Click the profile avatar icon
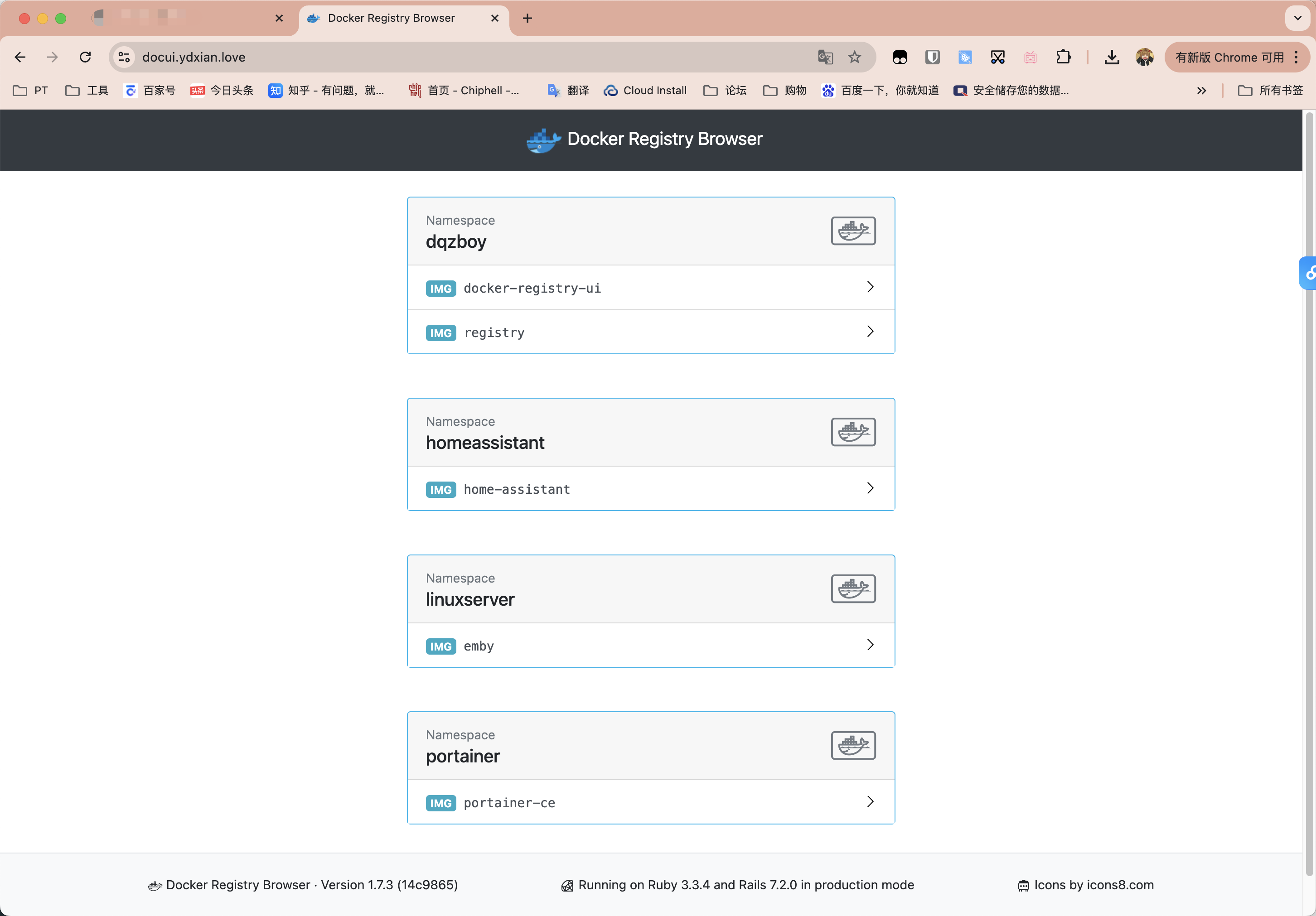1316x916 pixels. (1145, 57)
